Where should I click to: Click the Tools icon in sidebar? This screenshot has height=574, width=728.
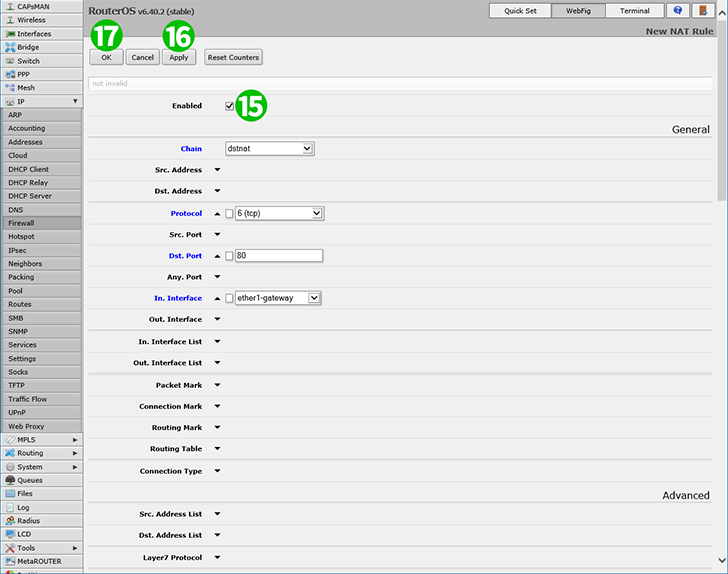click(10, 548)
